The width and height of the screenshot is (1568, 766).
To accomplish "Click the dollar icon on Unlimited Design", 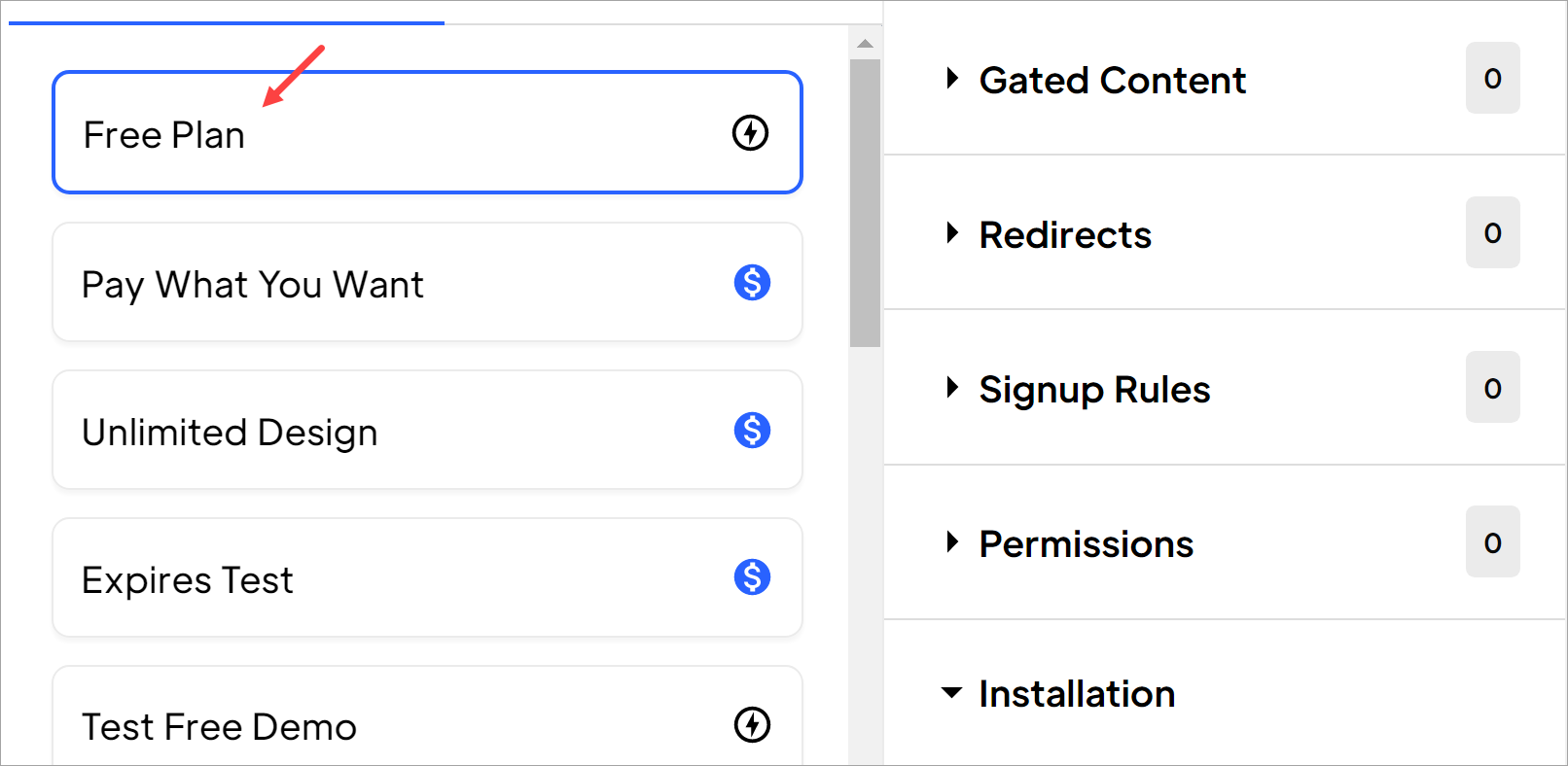I will pos(752,430).
